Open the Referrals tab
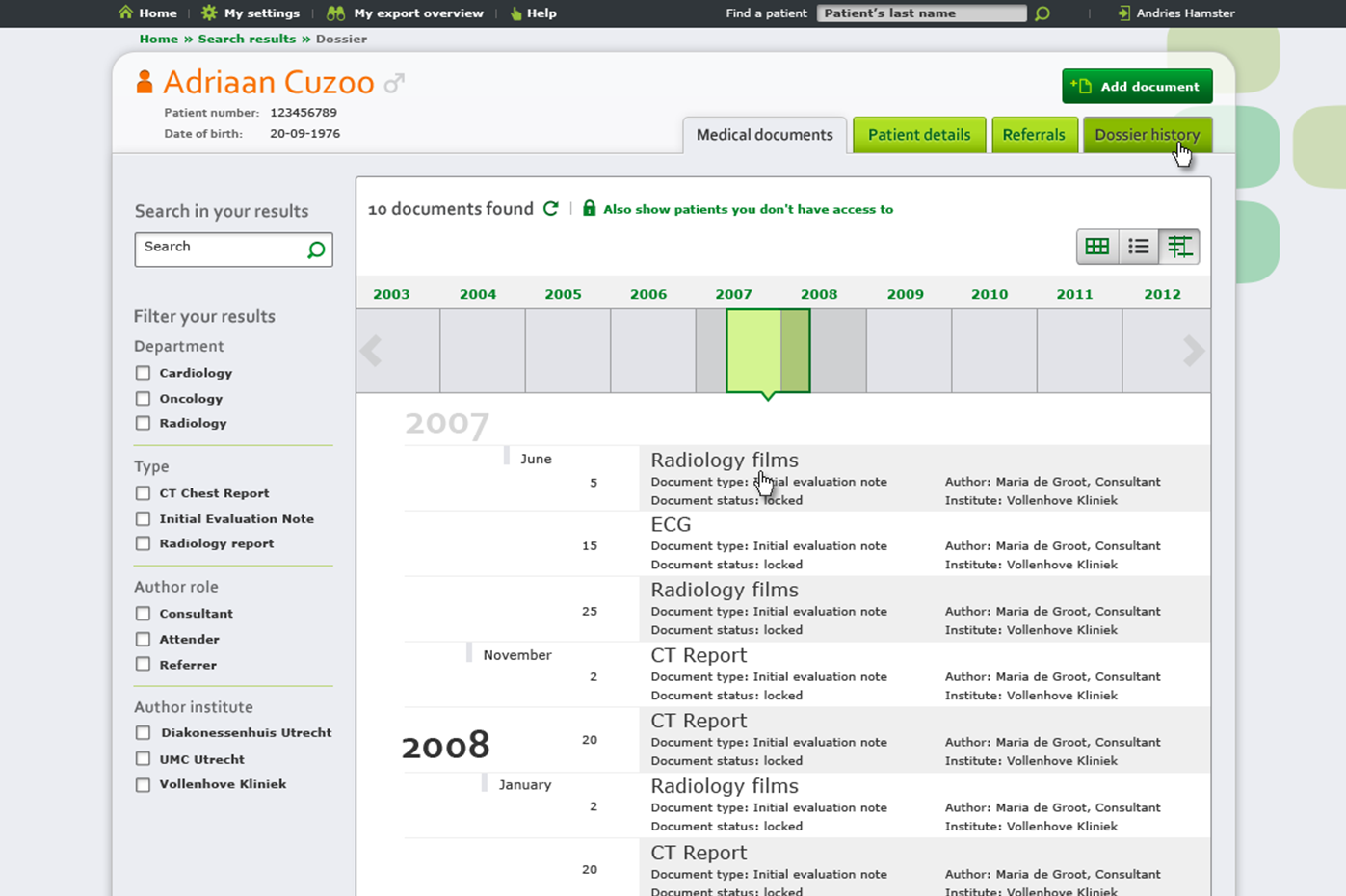The height and width of the screenshot is (896, 1346). click(x=1033, y=135)
